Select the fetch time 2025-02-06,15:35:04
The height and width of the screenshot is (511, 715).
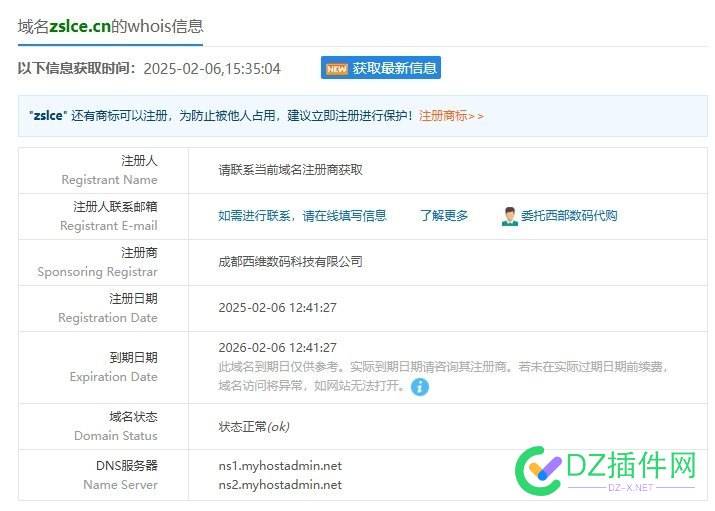[x=212, y=68]
